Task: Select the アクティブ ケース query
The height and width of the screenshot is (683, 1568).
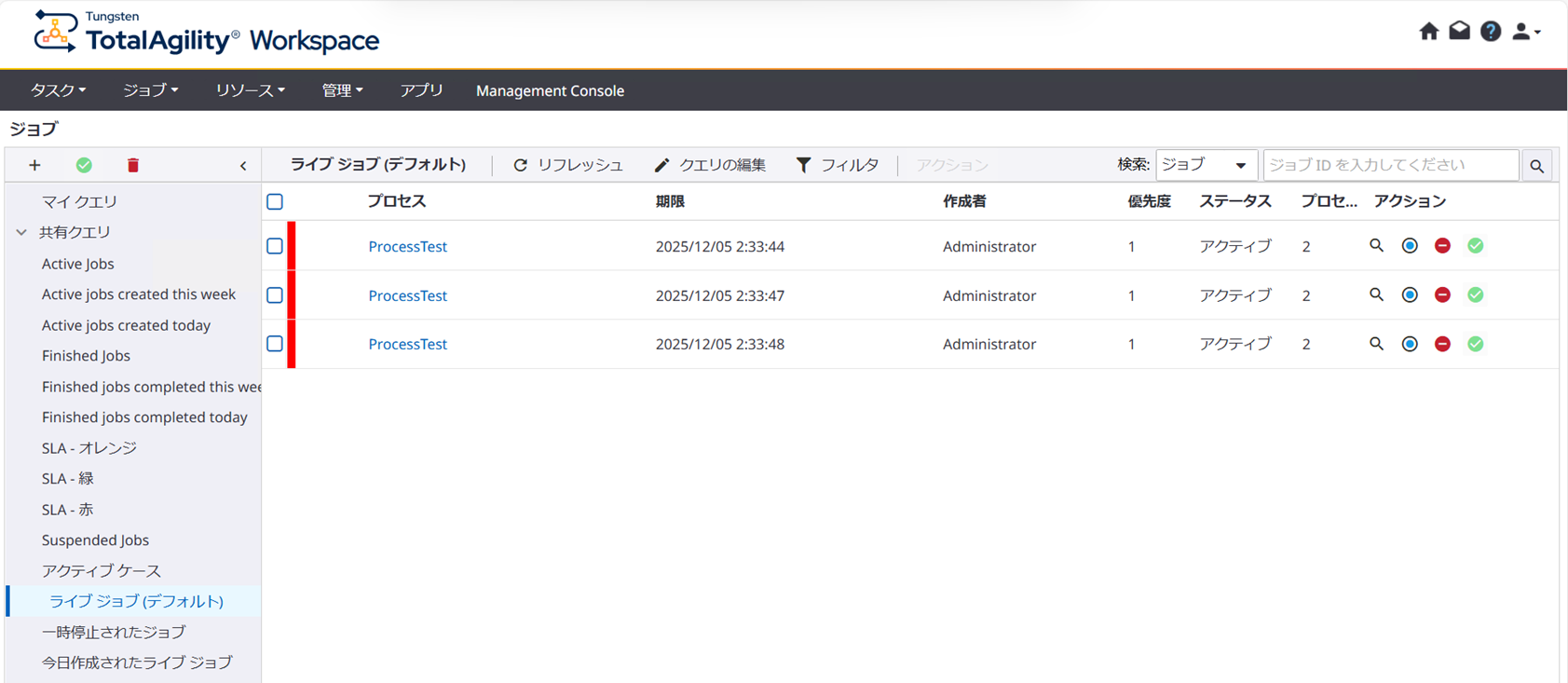Action: (x=101, y=570)
